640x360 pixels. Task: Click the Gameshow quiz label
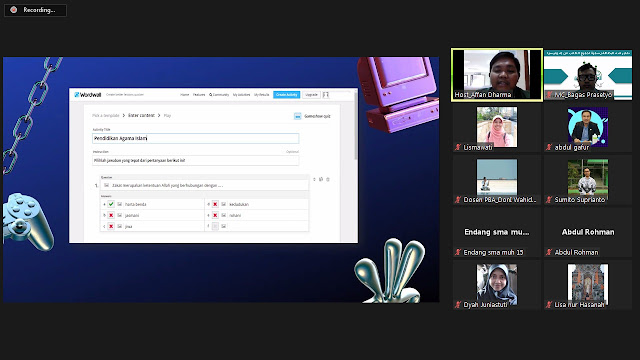tap(317, 116)
